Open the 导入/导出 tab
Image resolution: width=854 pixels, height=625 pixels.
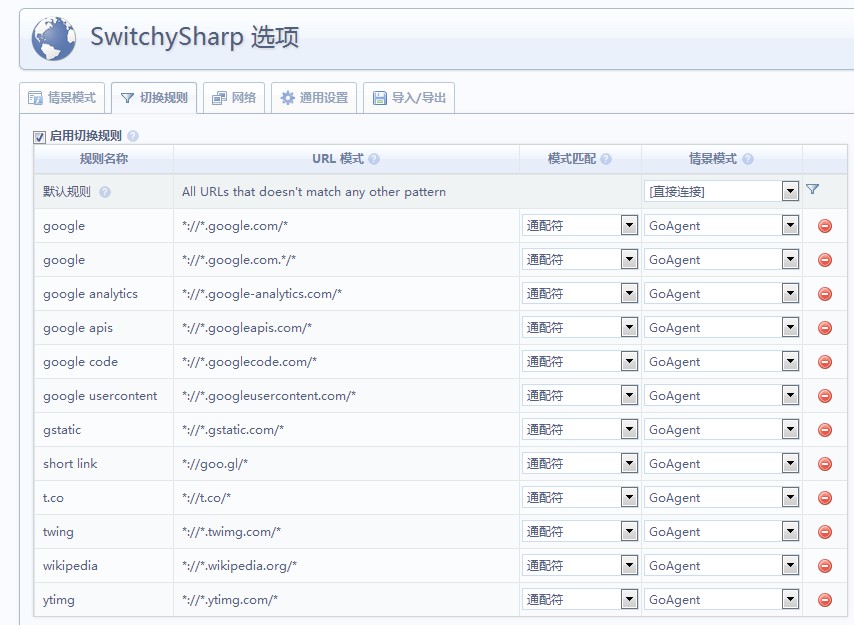click(409, 98)
